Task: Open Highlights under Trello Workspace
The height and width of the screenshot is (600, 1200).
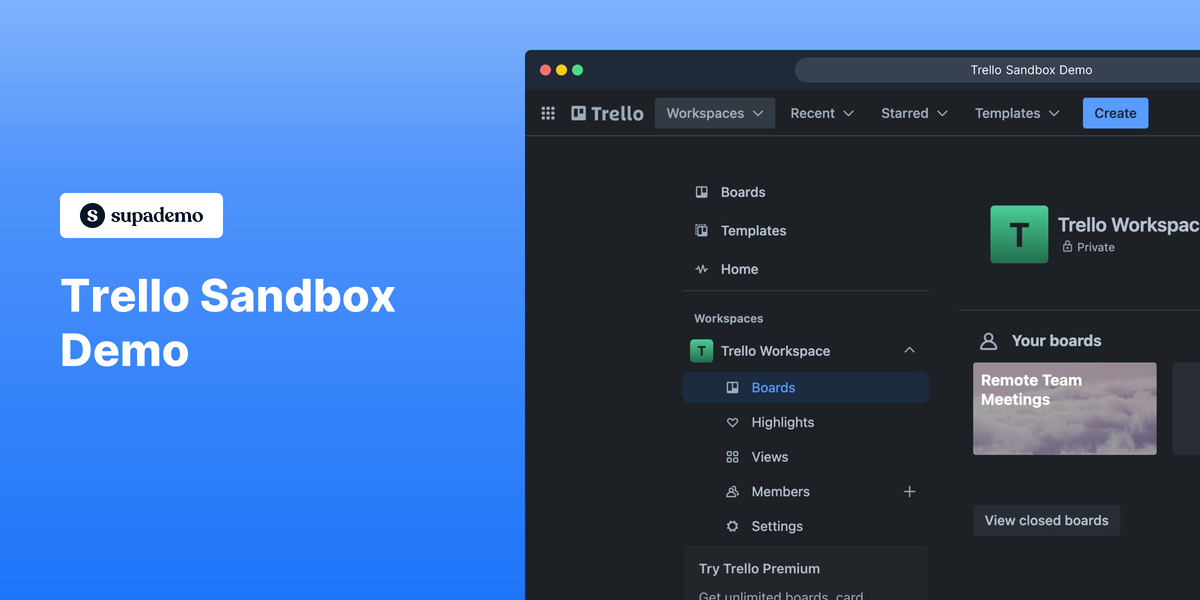Action: coord(782,422)
